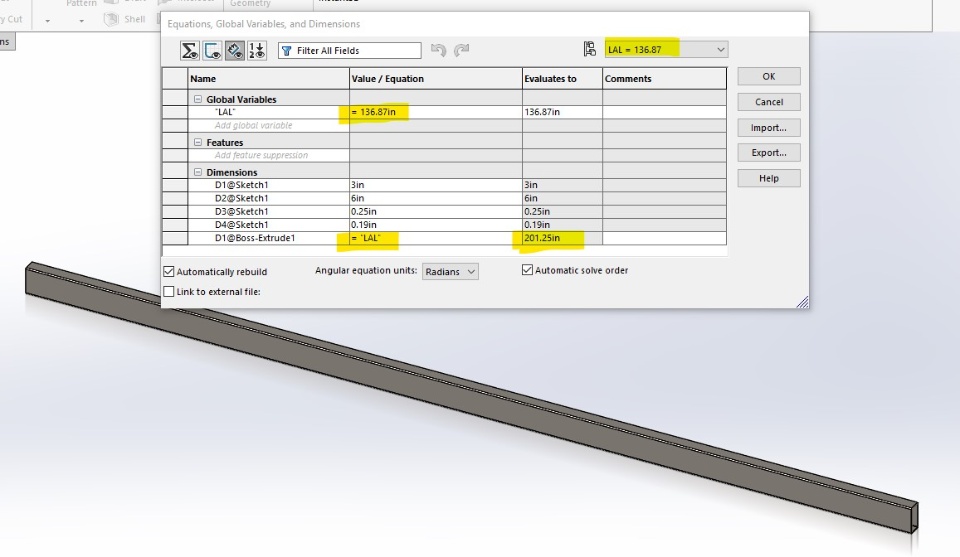960x557 pixels.
Task: Open the dropdown arrow under Cut
Action: 47,20
